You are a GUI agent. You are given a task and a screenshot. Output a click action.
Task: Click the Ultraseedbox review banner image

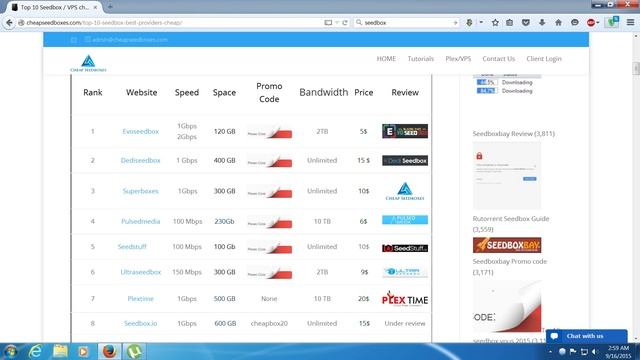(x=405, y=272)
